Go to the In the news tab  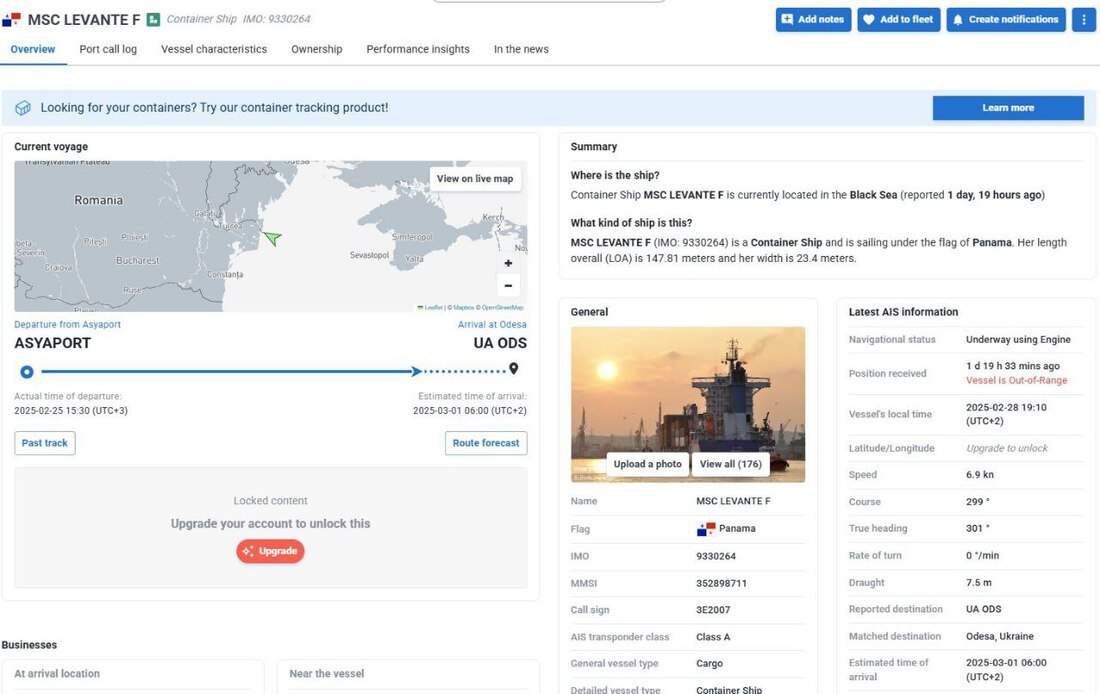point(521,49)
